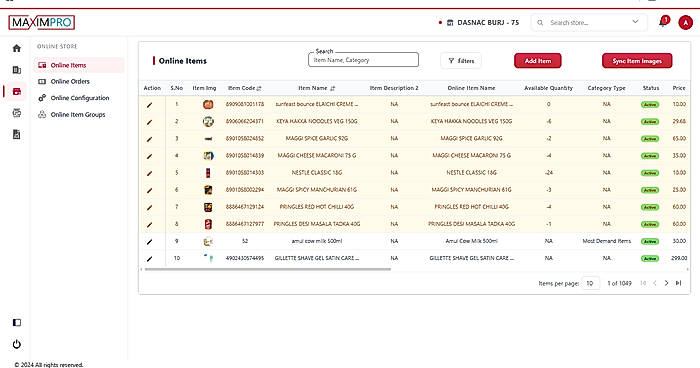Edit PRINGLES DESI MASALA TADKA pencil icon
The image size is (700, 368).
pos(150,225)
